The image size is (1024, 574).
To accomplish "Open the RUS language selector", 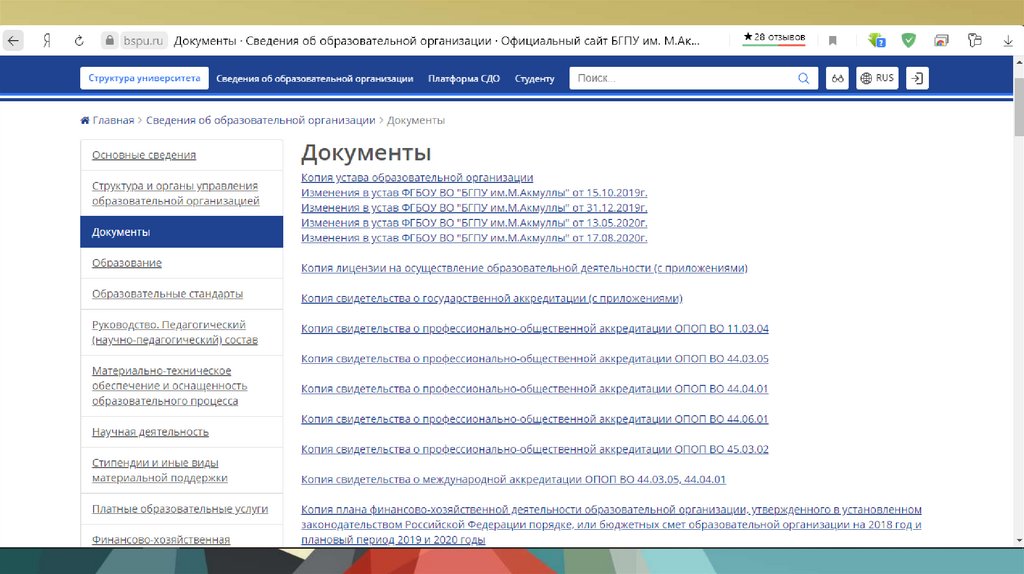I will click(x=877, y=78).
